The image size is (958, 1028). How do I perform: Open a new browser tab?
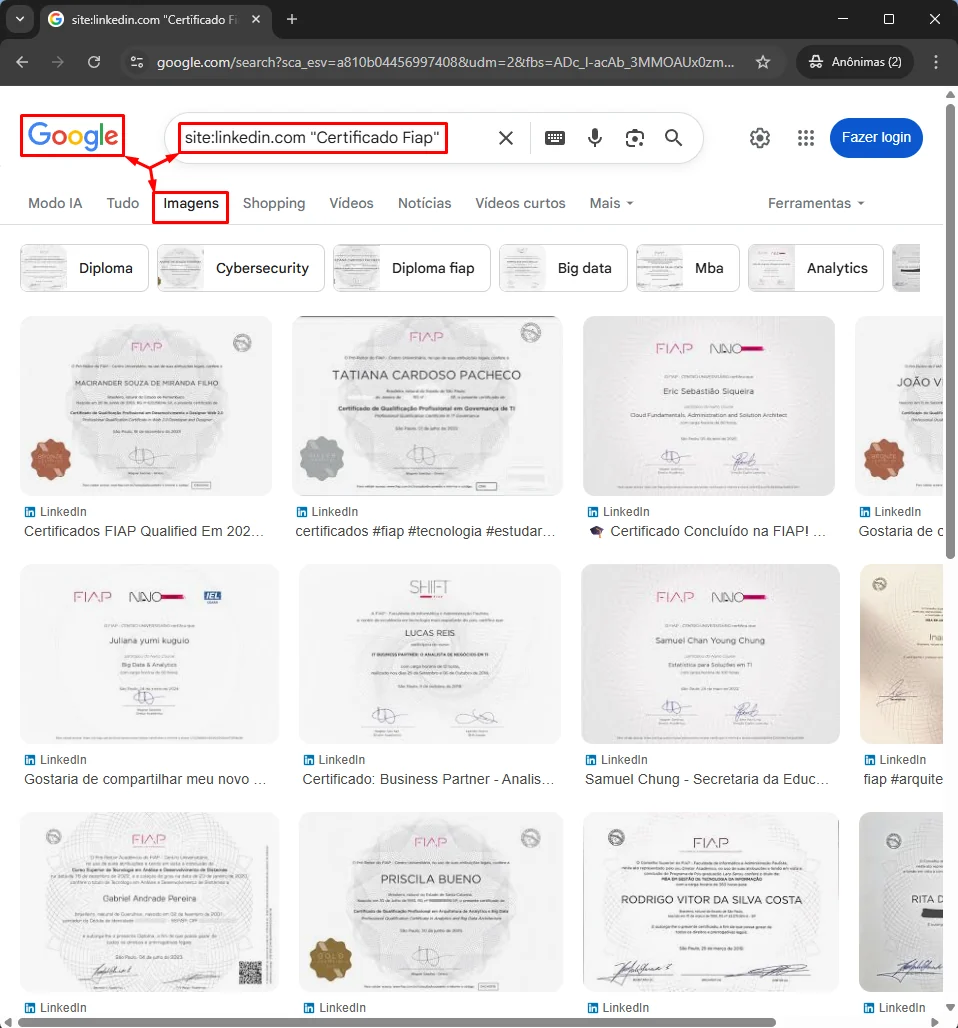[292, 20]
